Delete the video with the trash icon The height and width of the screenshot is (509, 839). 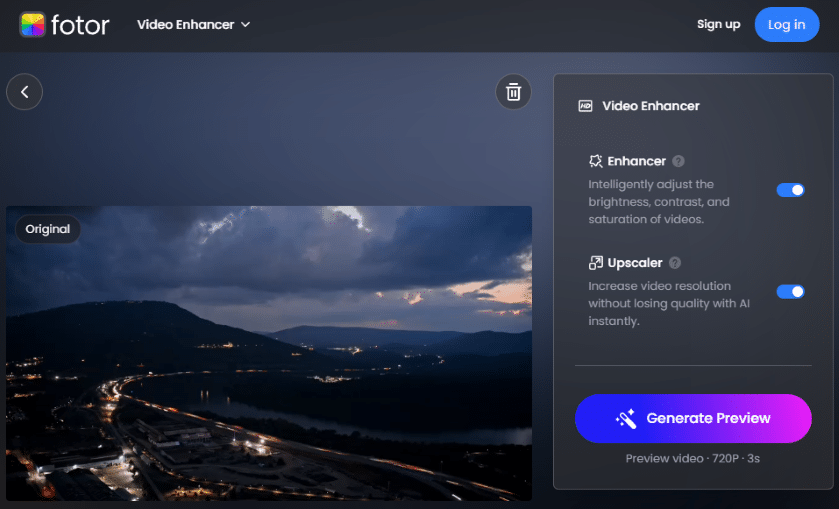pos(513,92)
